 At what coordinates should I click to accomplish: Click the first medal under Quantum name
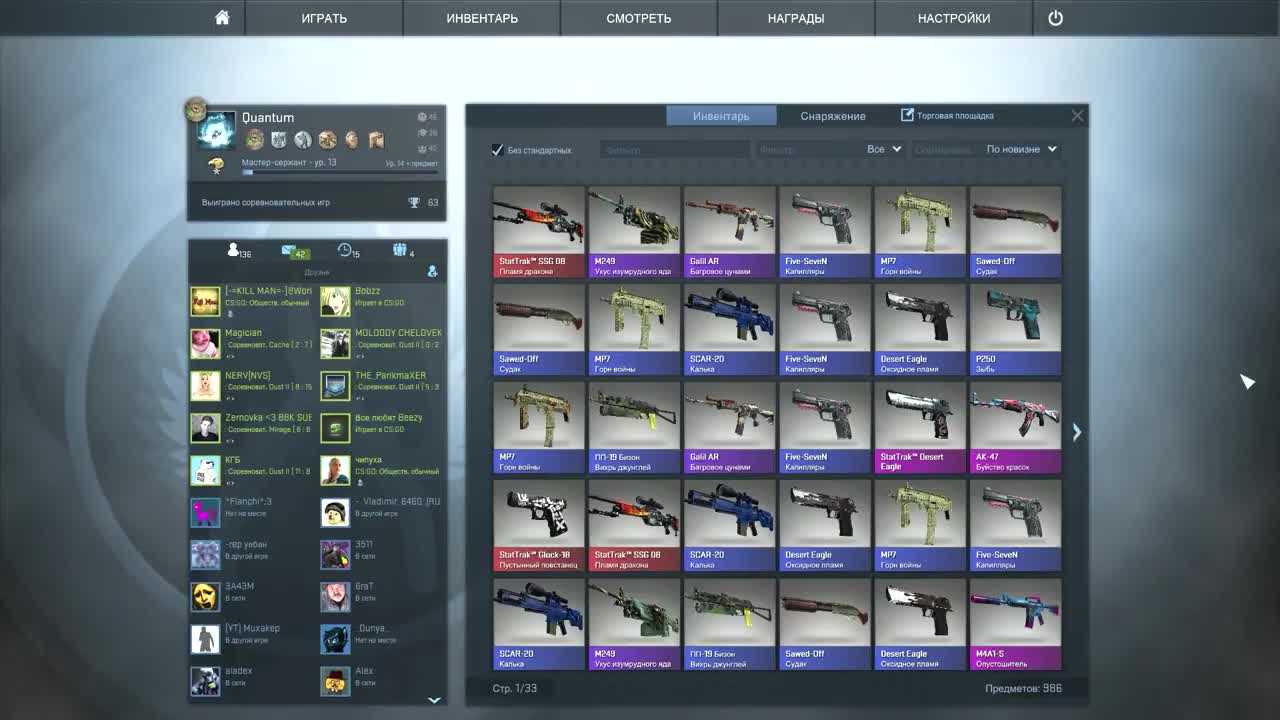pyautogui.click(x=255, y=139)
